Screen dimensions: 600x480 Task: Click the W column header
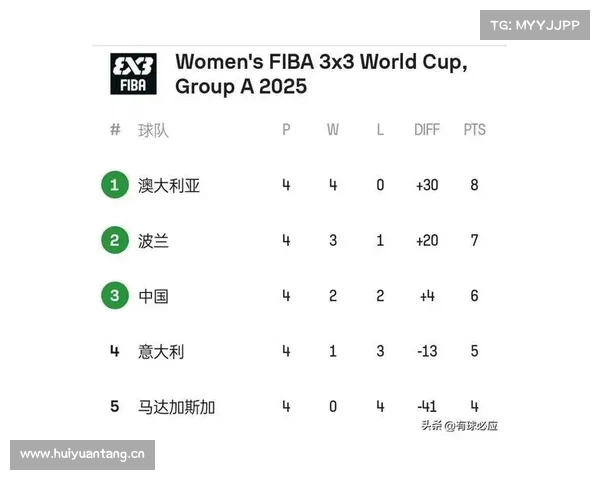(333, 130)
